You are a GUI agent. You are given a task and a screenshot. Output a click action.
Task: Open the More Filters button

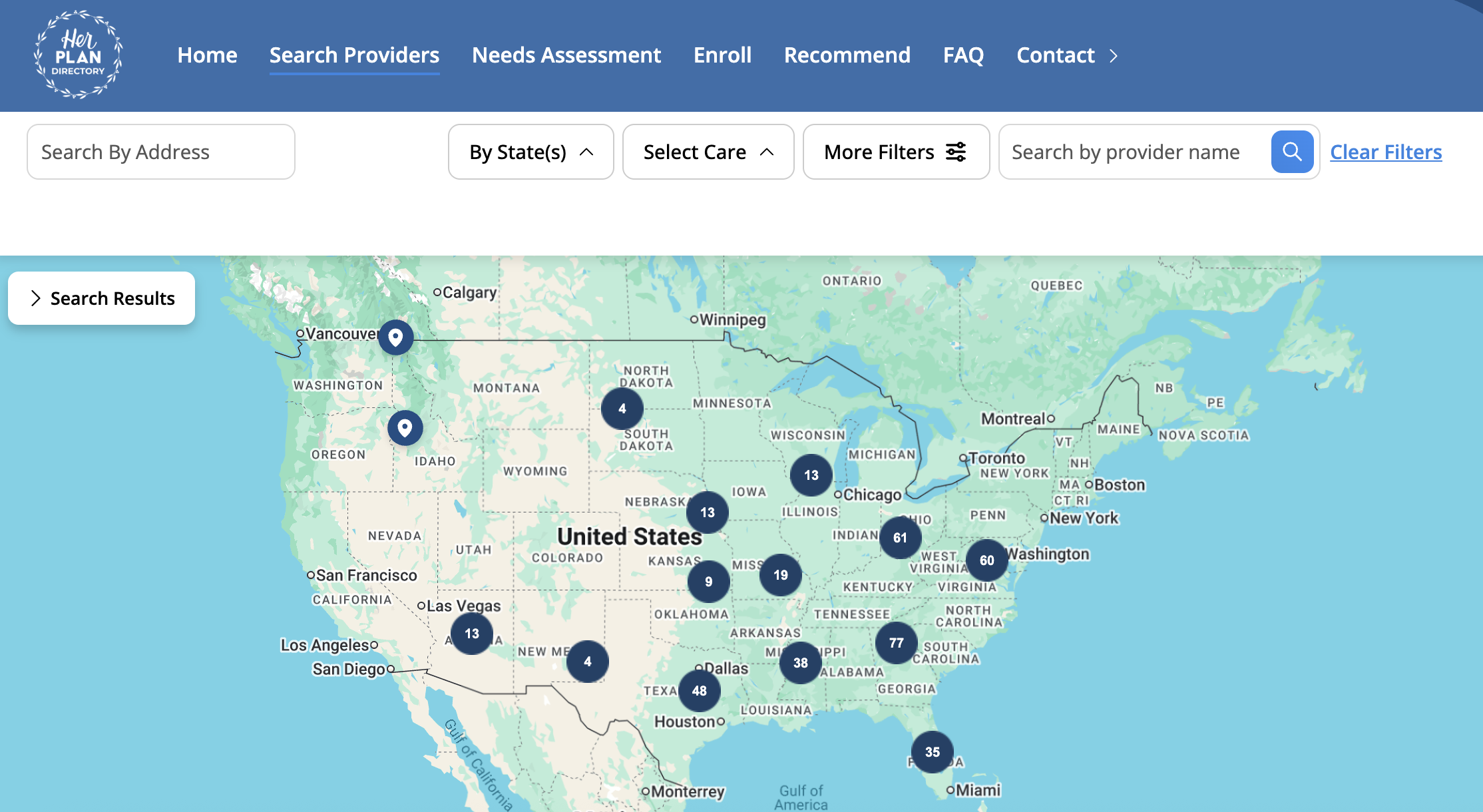(x=895, y=152)
